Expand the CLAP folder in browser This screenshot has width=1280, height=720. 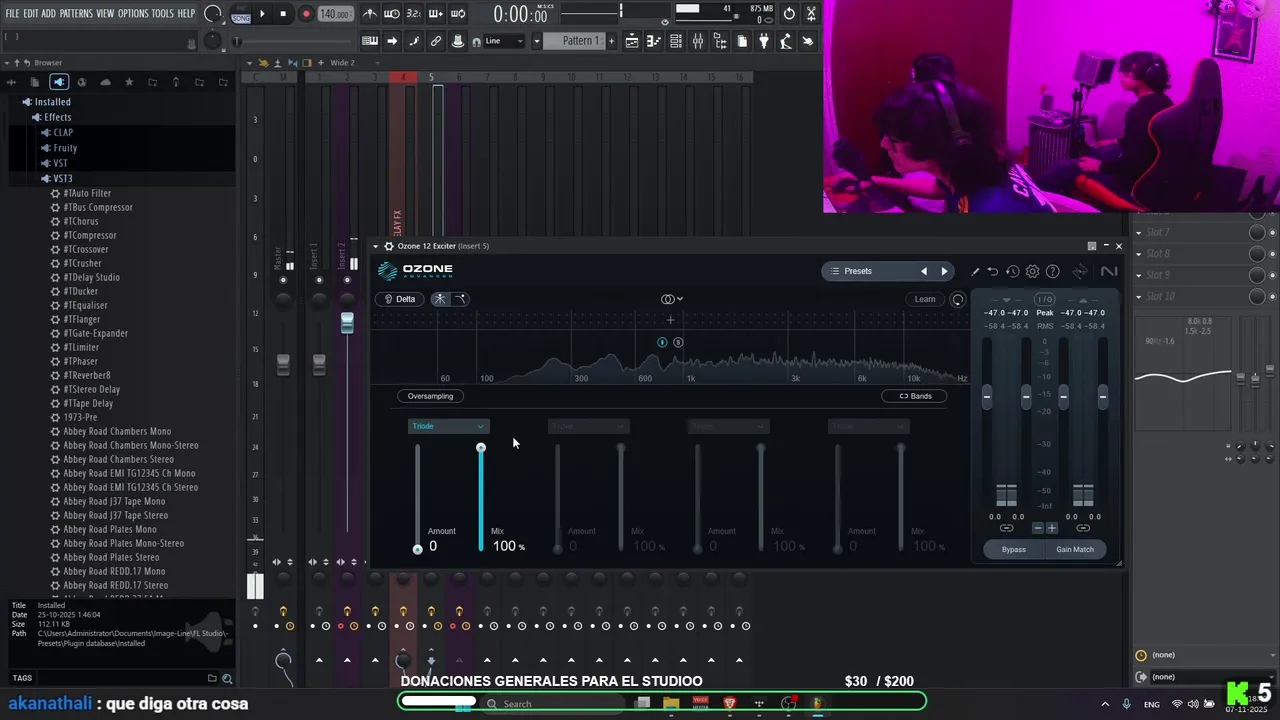tap(57, 132)
